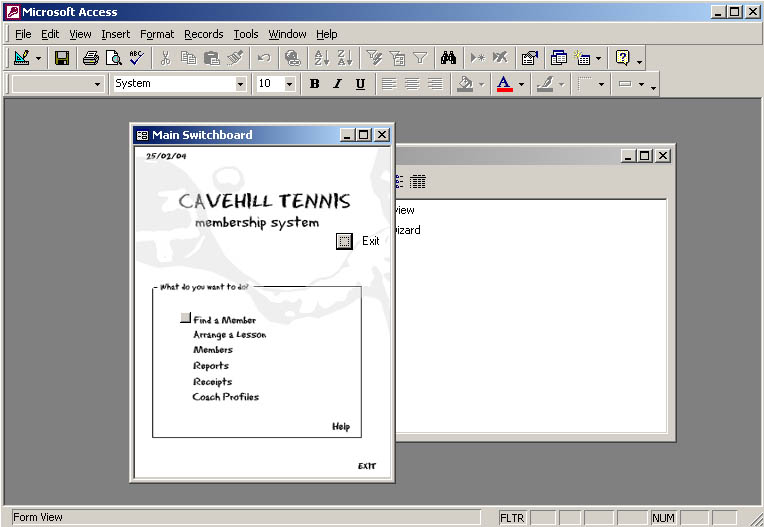Screen dimensions: 764x527
Task: Open the Properties icon
Action: click(x=530, y=58)
